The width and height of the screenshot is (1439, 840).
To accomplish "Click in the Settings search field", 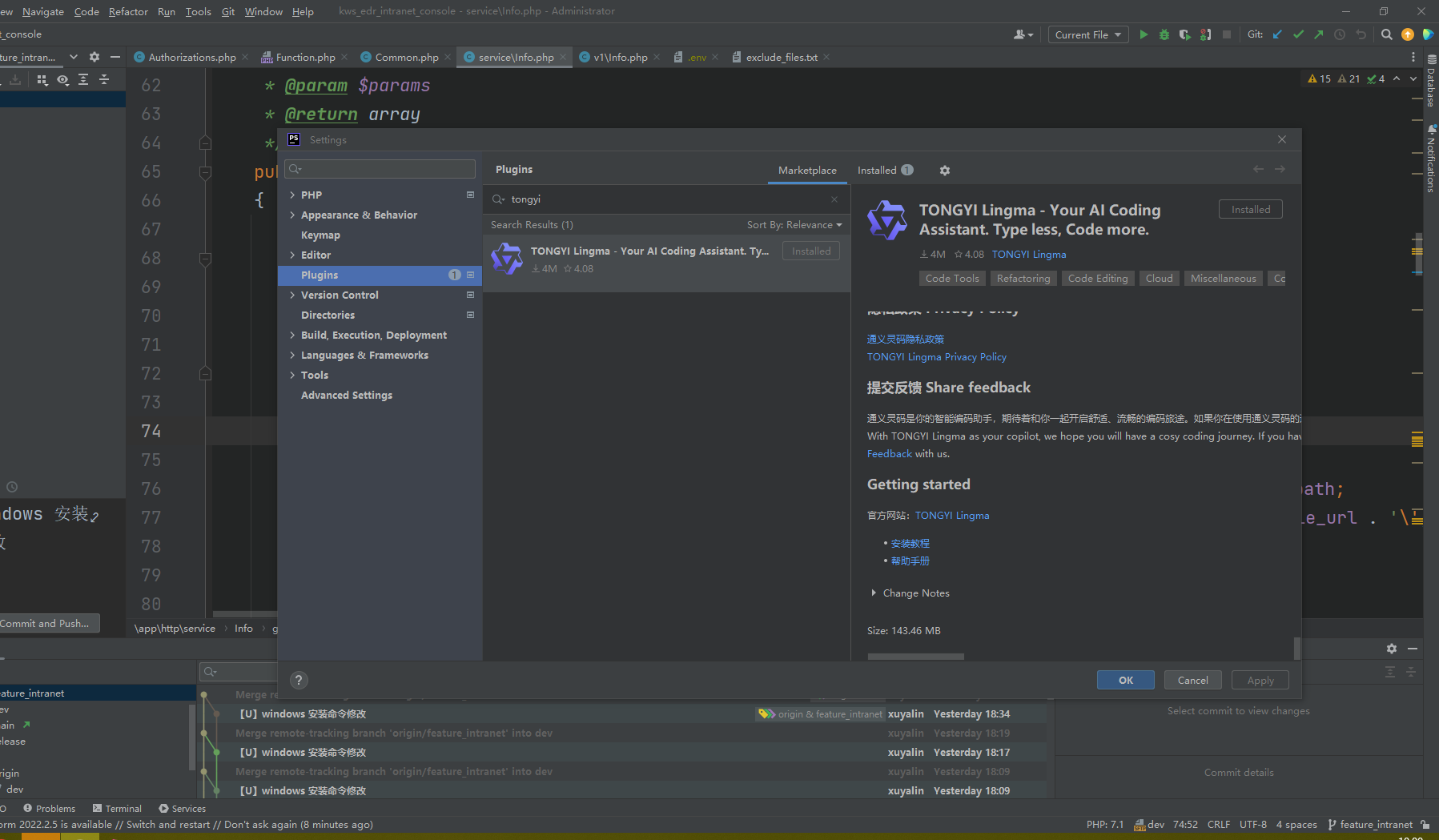I will click(380, 169).
